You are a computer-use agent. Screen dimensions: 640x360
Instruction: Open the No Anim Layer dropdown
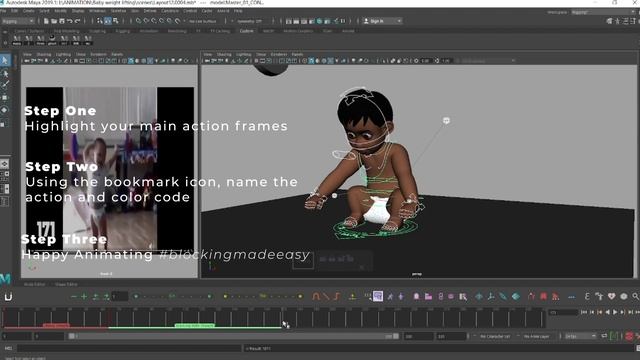538,336
